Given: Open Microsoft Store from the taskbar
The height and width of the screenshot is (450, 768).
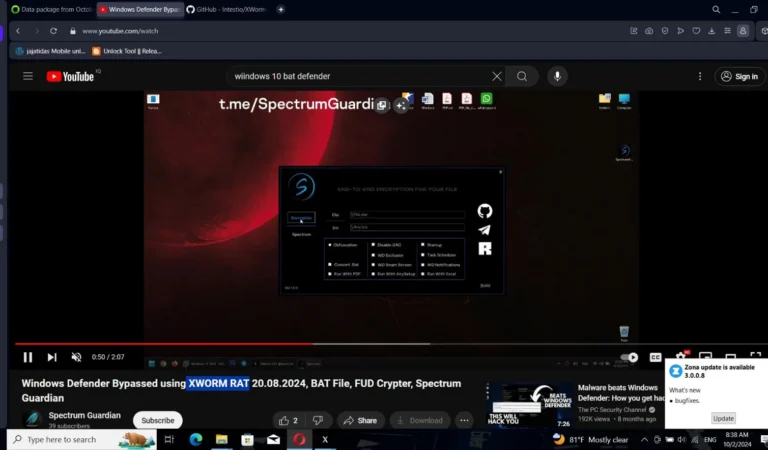Looking at the screenshot, I should (247, 439).
